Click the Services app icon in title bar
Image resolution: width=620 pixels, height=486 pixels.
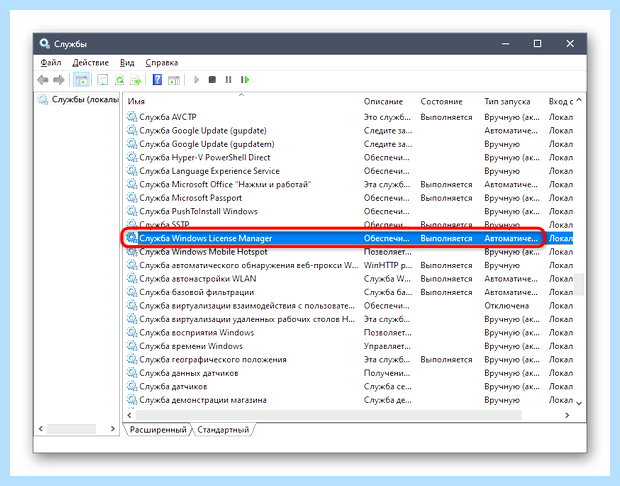tap(44, 43)
